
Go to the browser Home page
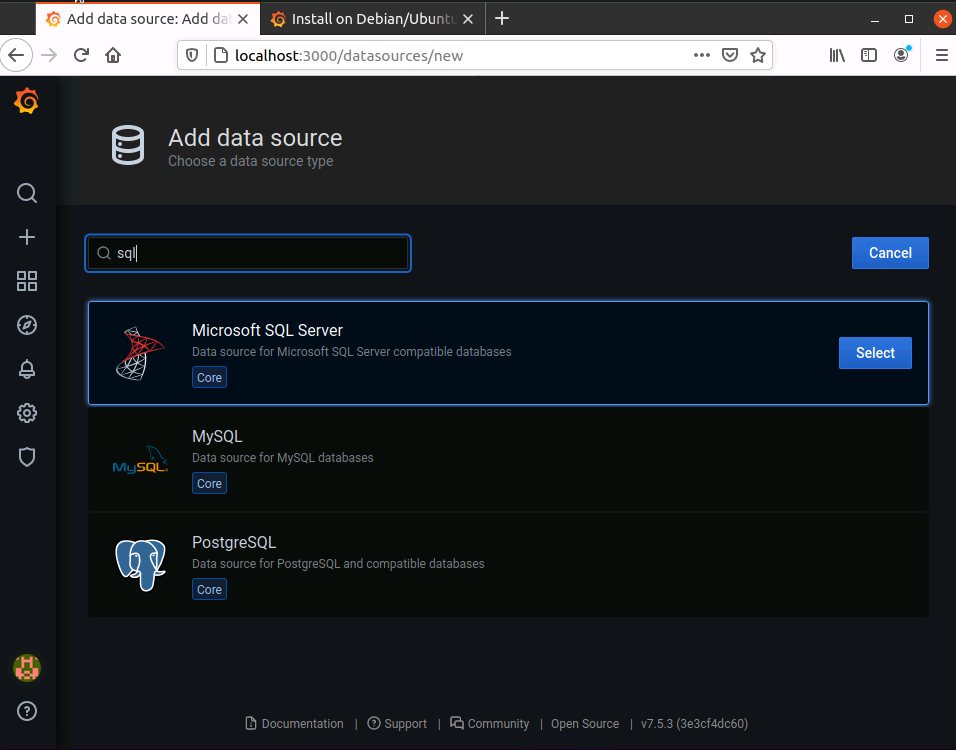point(113,55)
